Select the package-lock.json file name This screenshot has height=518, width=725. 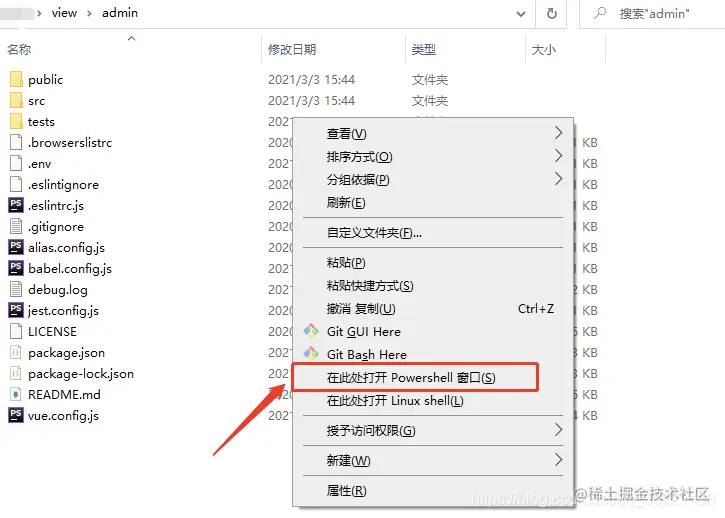81,374
